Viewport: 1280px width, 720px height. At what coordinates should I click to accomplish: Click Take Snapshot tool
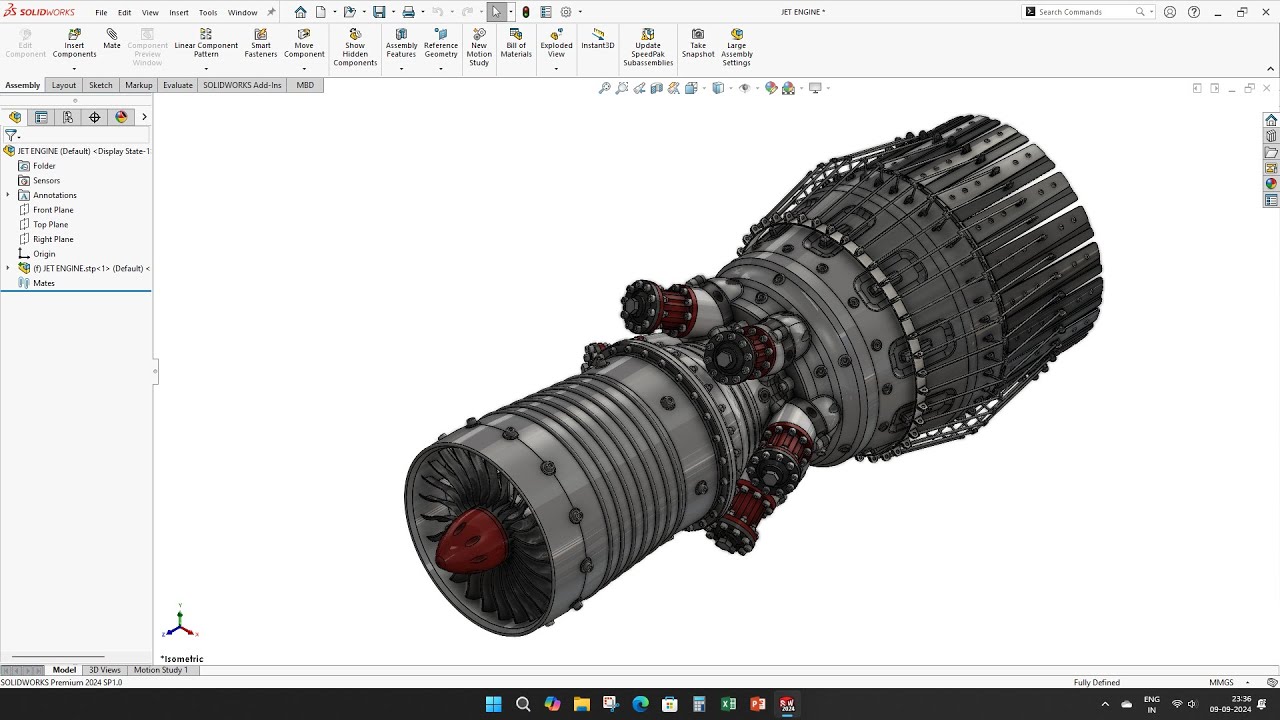pyautogui.click(x=698, y=44)
